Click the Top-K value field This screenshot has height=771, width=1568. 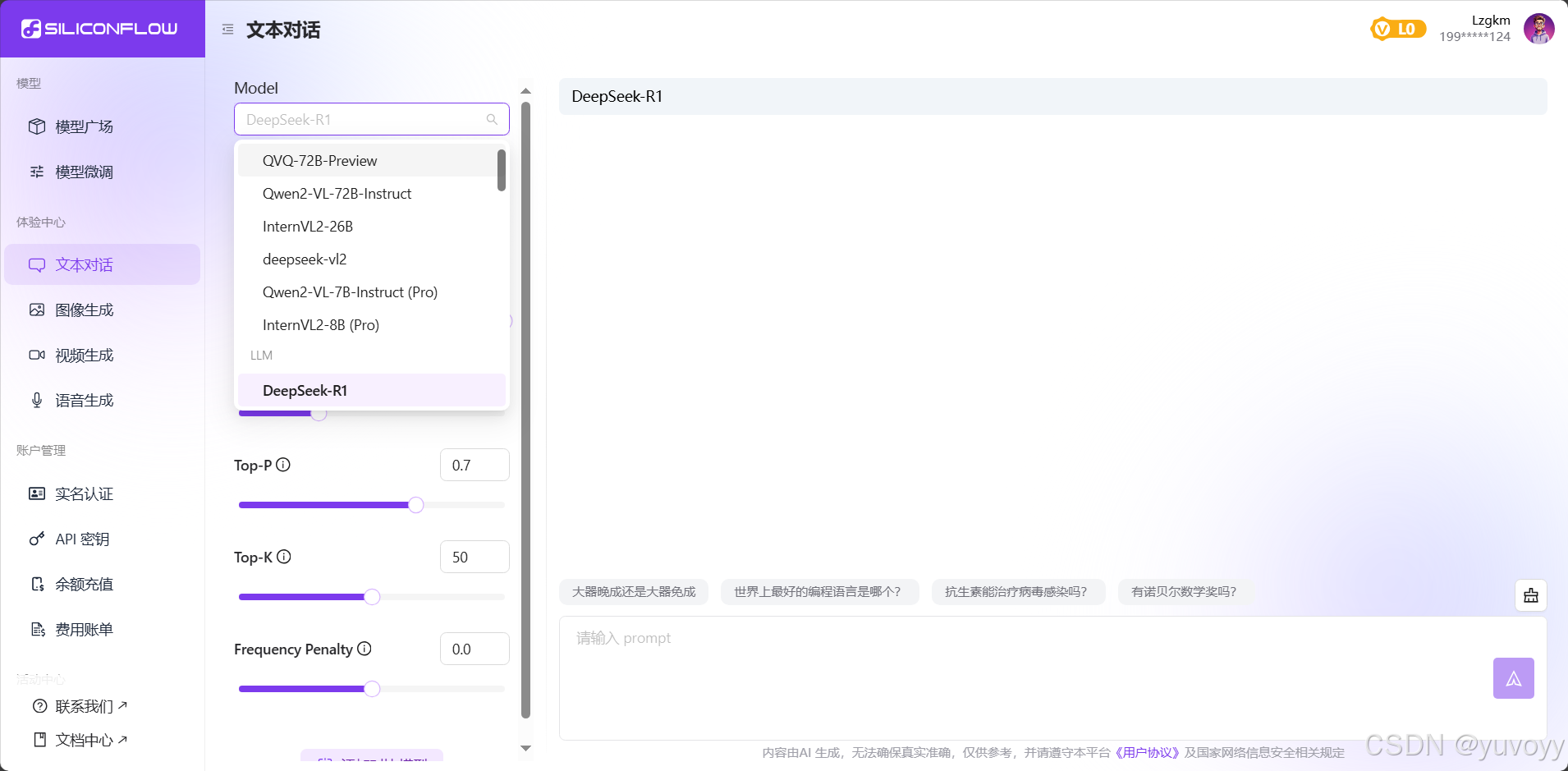(475, 557)
